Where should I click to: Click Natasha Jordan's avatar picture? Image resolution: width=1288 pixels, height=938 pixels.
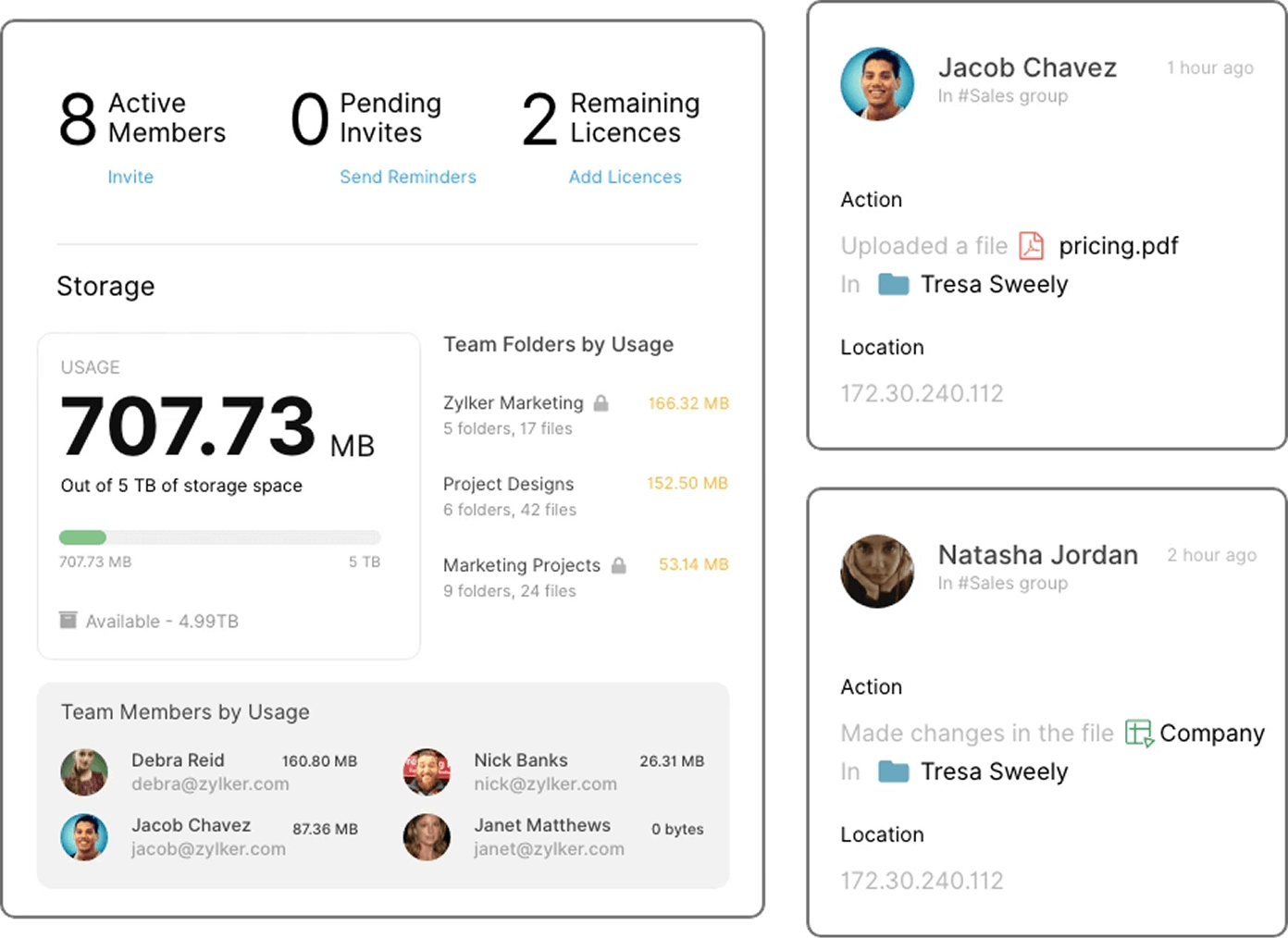tap(876, 572)
